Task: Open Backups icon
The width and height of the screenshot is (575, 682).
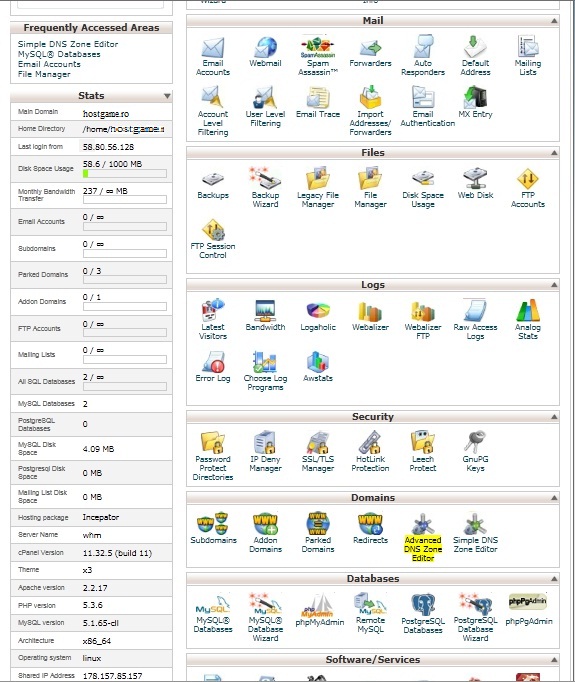Action: pos(213,185)
